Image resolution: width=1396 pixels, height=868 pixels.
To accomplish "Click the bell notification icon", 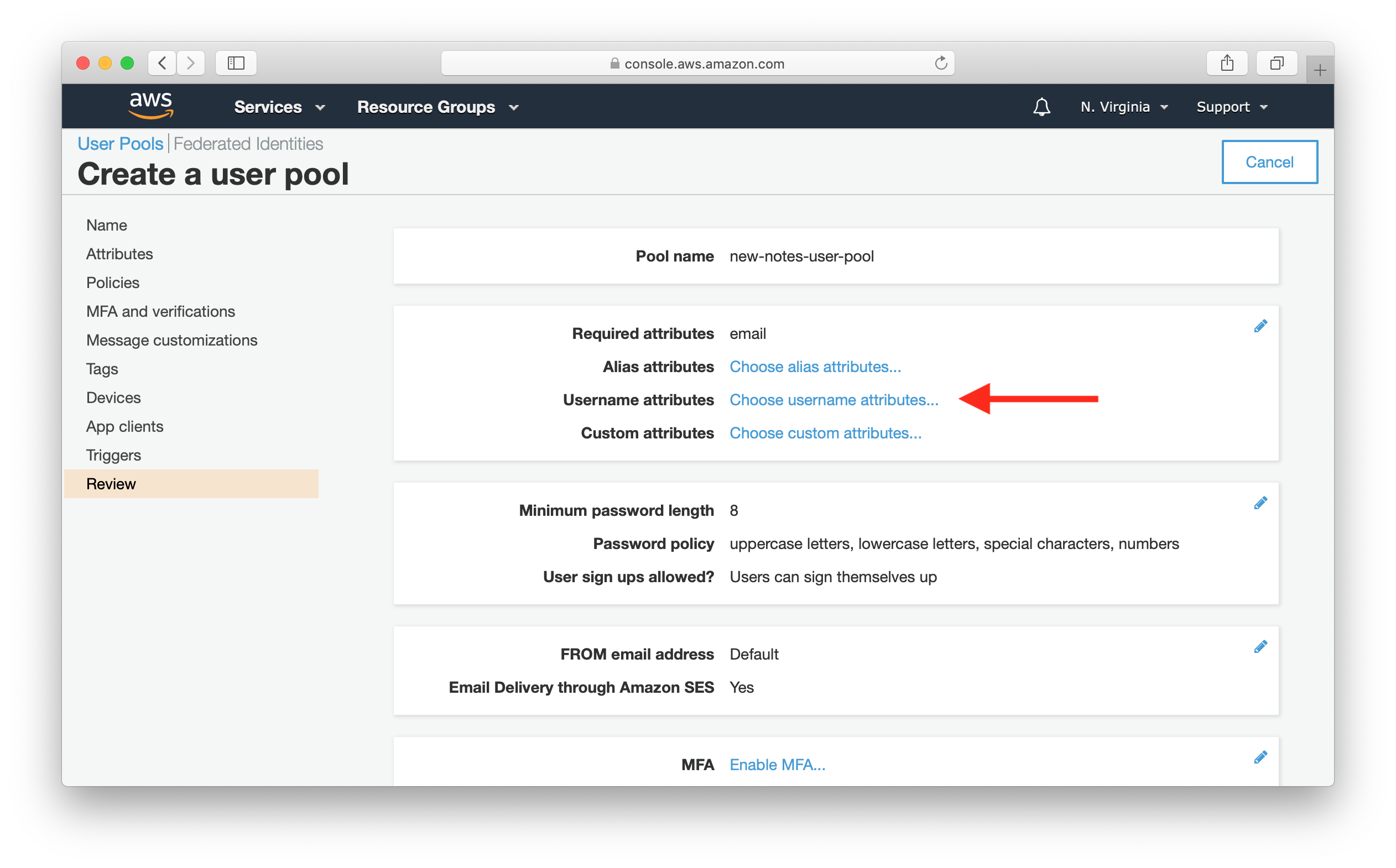I will tap(1042, 107).
